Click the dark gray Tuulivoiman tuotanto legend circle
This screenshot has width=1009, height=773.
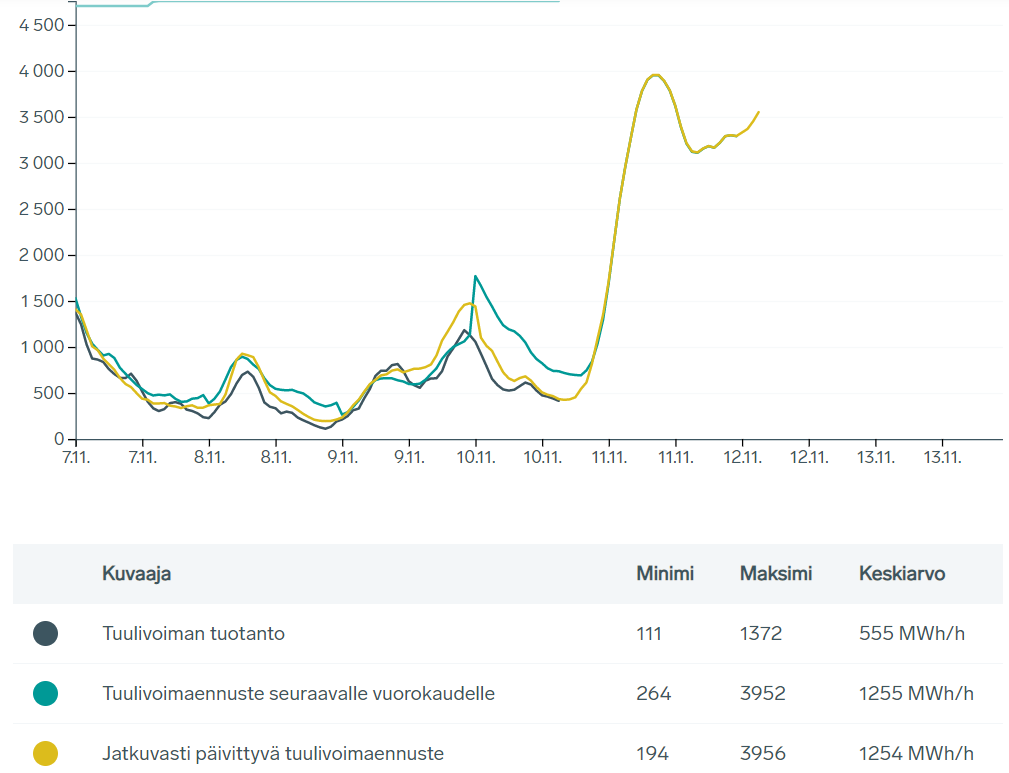45,633
